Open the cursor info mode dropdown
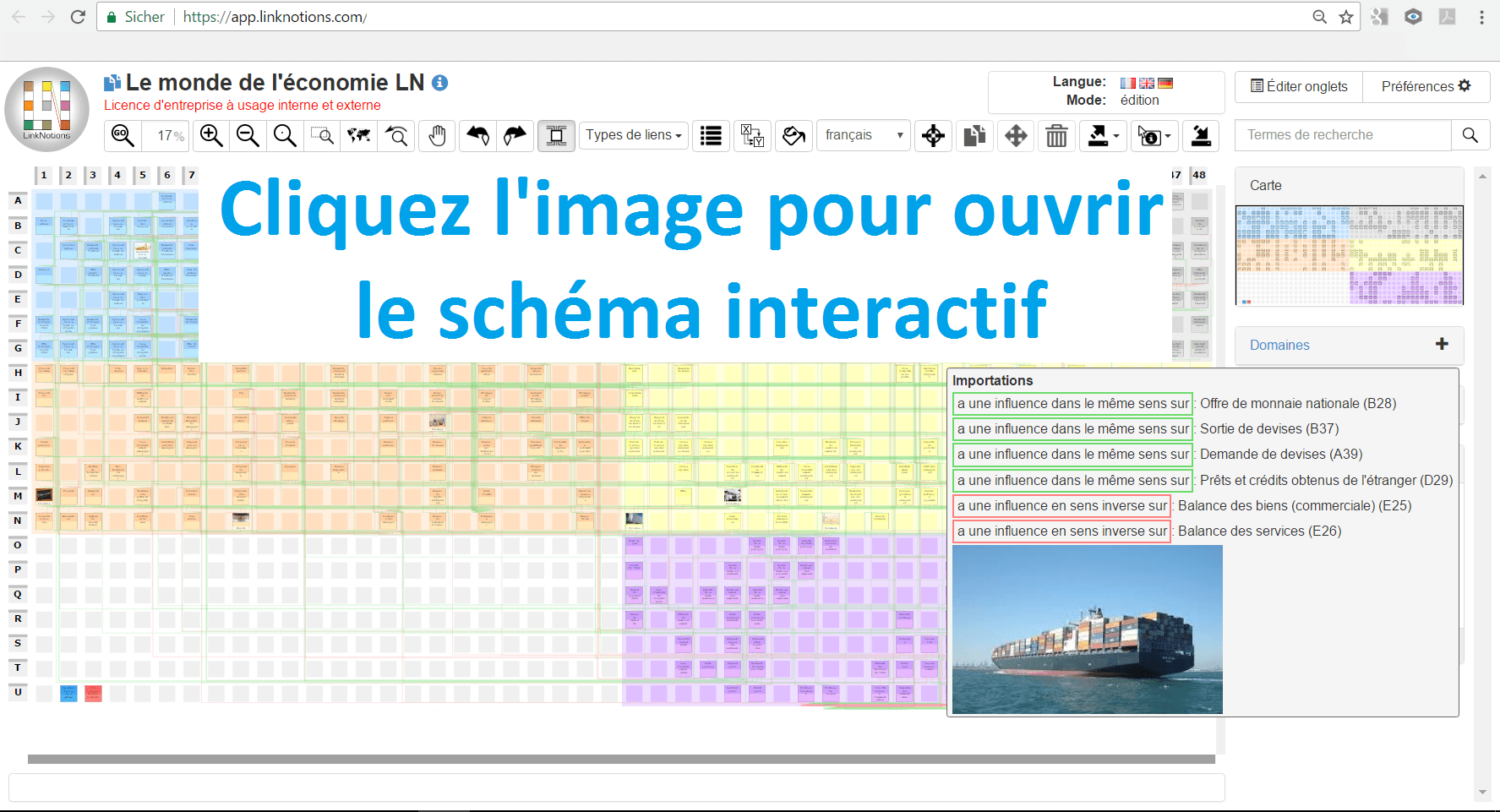Image resolution: width=1500 pixels, height=812 pixels. click(1154, 135)
